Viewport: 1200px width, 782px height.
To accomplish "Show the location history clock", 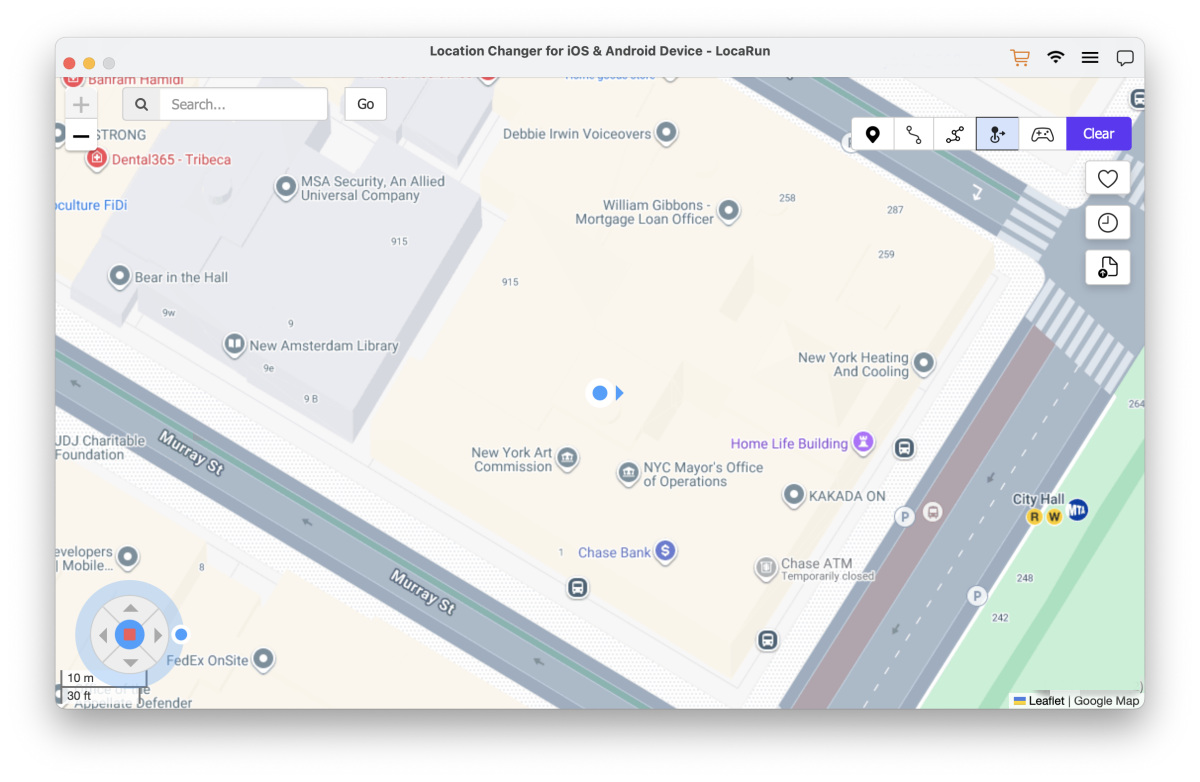I will point(1107,223).
